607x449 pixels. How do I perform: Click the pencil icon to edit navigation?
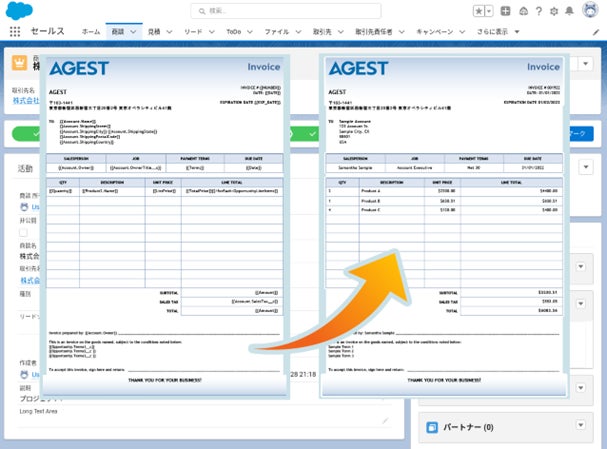click(596, 33)
